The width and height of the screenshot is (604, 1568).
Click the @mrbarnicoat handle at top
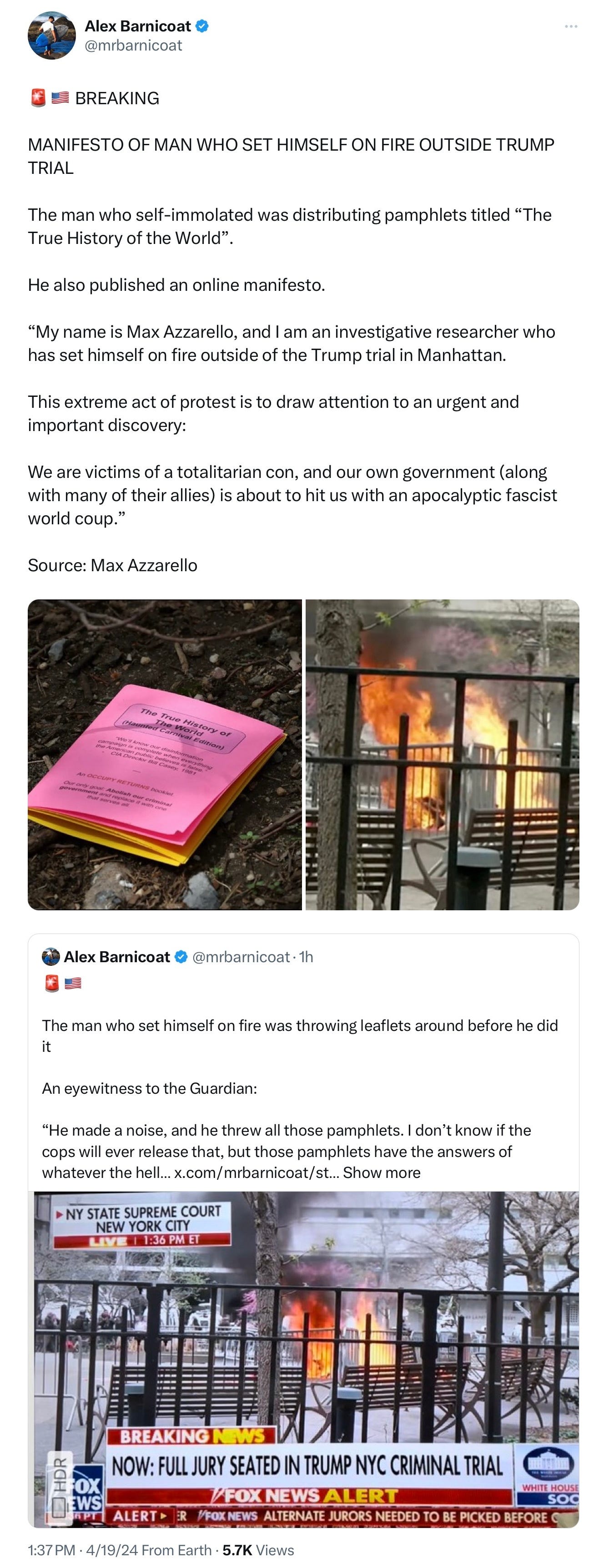(x=133, y=46)
